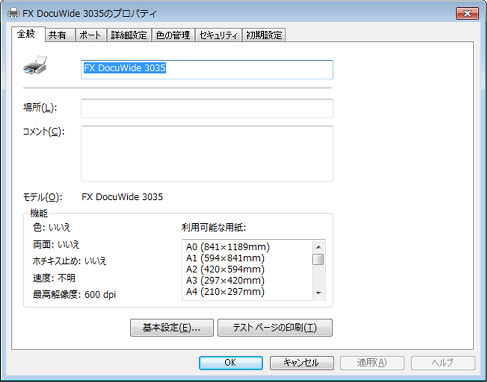Click the large printer icon beside name field

tap(35, 65)
